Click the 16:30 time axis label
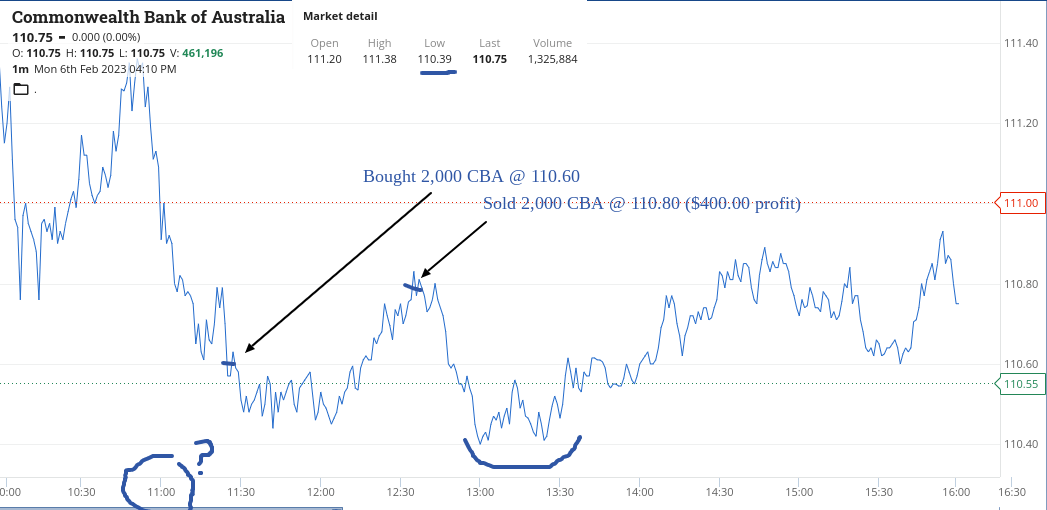Screen dimensions: 1047x510 tap(1012, 492)
